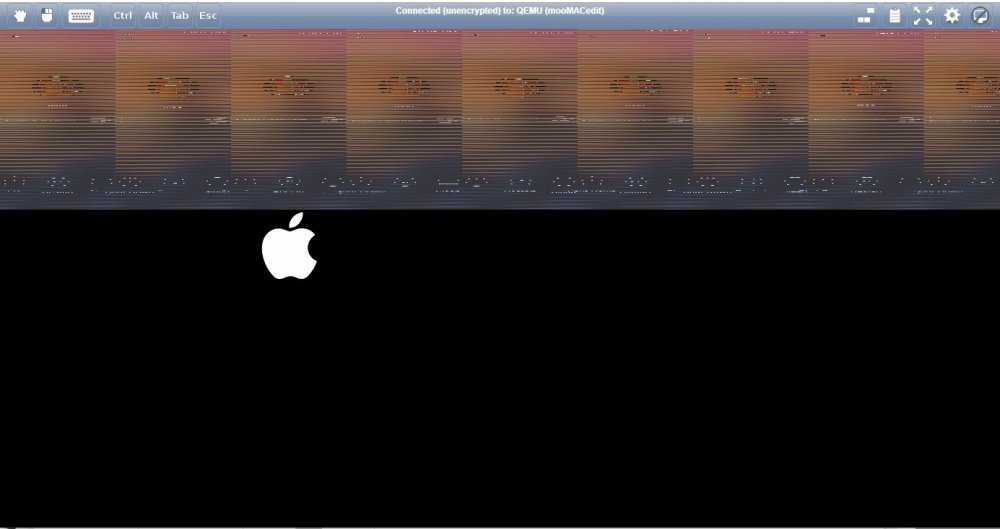Toggle the mouse button selector icon
Viewport: 1000px width, 529px height.
click(47, 15)
